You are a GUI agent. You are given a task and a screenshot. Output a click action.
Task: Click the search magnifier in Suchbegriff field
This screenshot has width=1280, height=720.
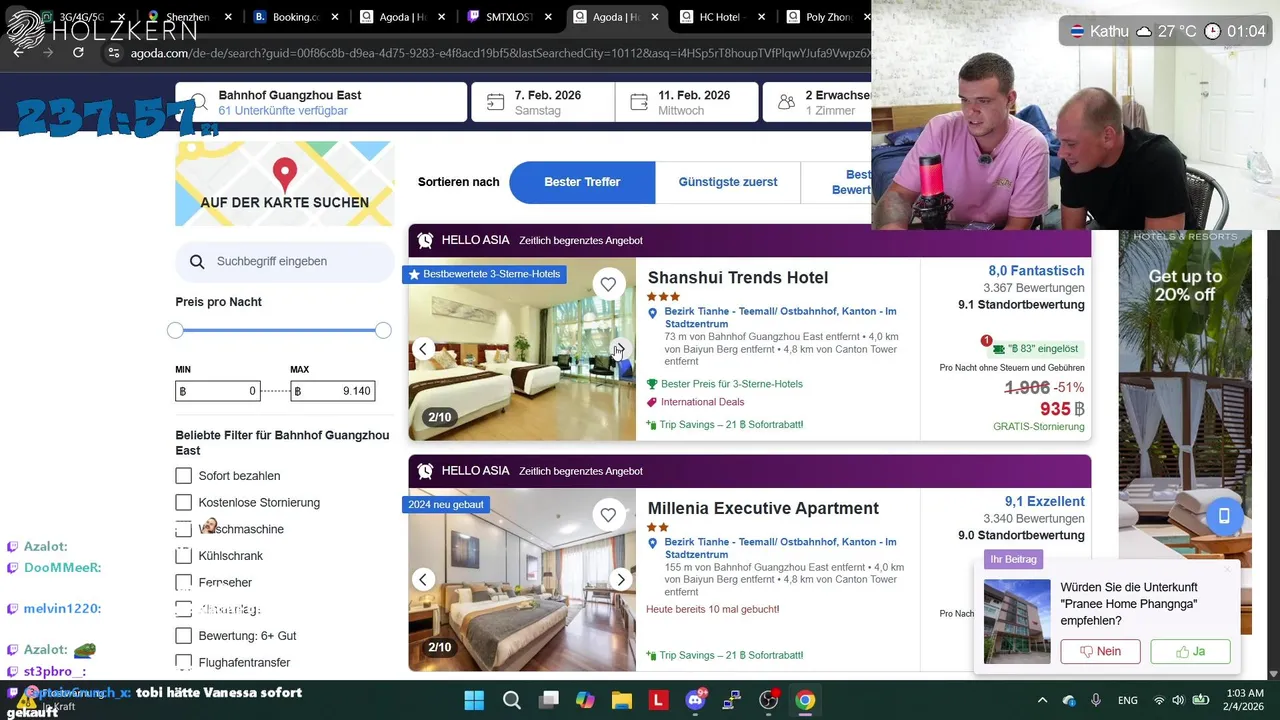tap(197, 262)
